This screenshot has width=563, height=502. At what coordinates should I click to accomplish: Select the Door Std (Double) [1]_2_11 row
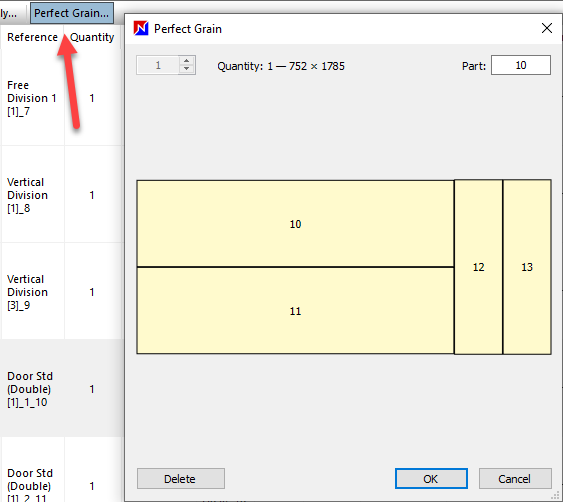click(x=62, y=470)
